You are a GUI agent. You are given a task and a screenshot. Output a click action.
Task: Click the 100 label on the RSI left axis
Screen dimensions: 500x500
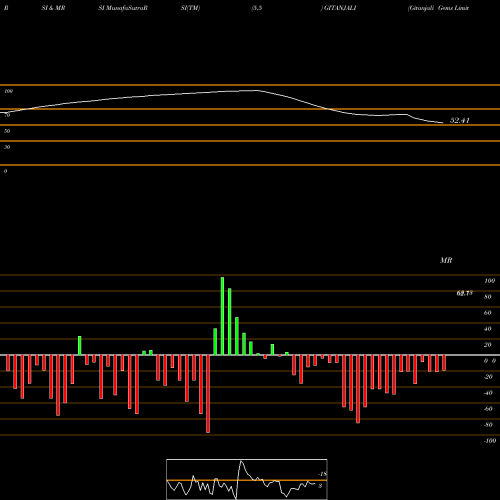pyautogui.click(x=8, y=91)
